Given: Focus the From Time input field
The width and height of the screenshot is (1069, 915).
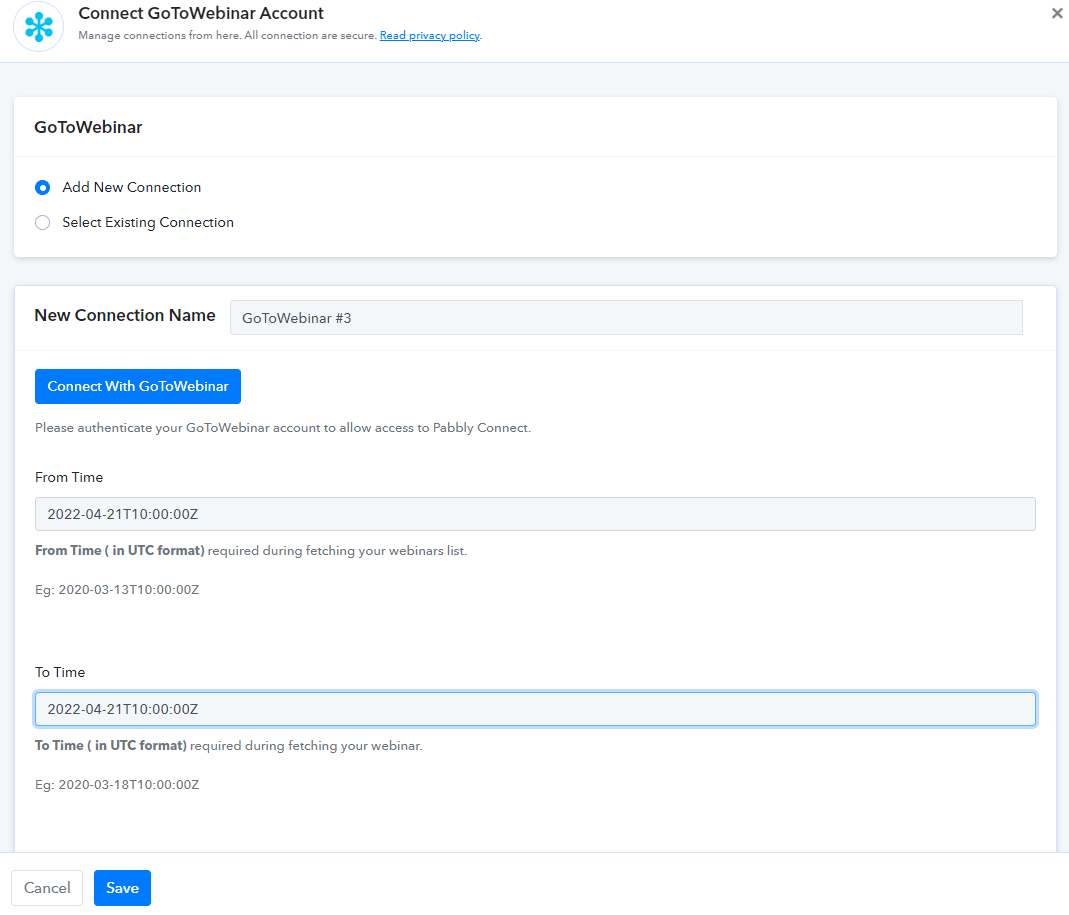Looking at the screenshot, I should (535, 514).
